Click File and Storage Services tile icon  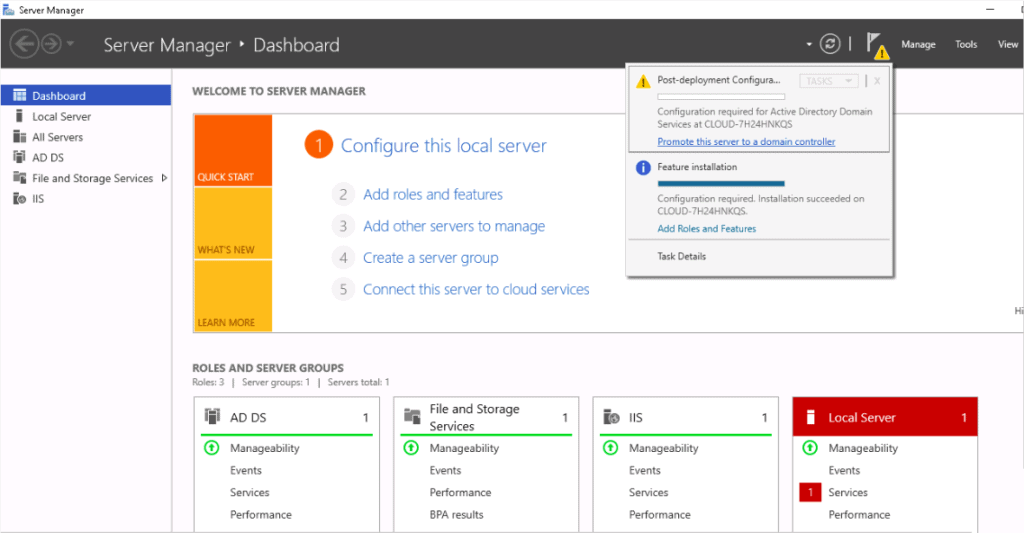tap(412, 416)
